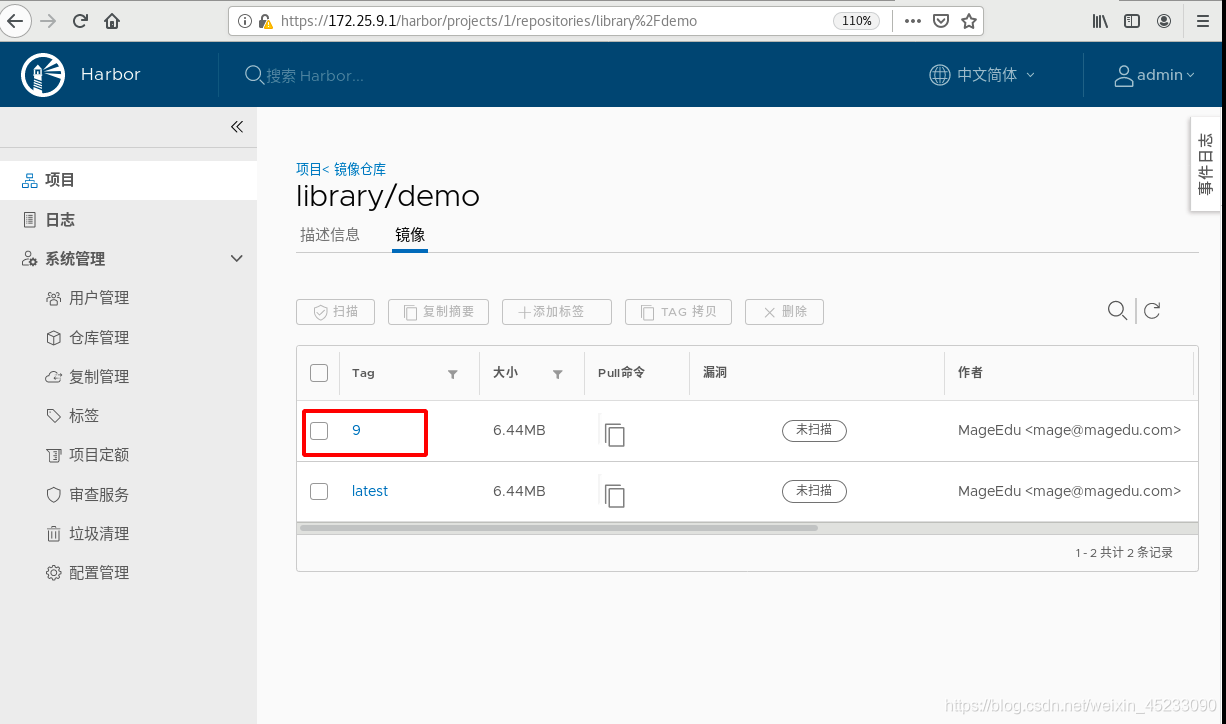Image resolution: width=1226 pixels, height=724 pixels.
Task: Select the 镜像 tab
Action: pos(410,235)
